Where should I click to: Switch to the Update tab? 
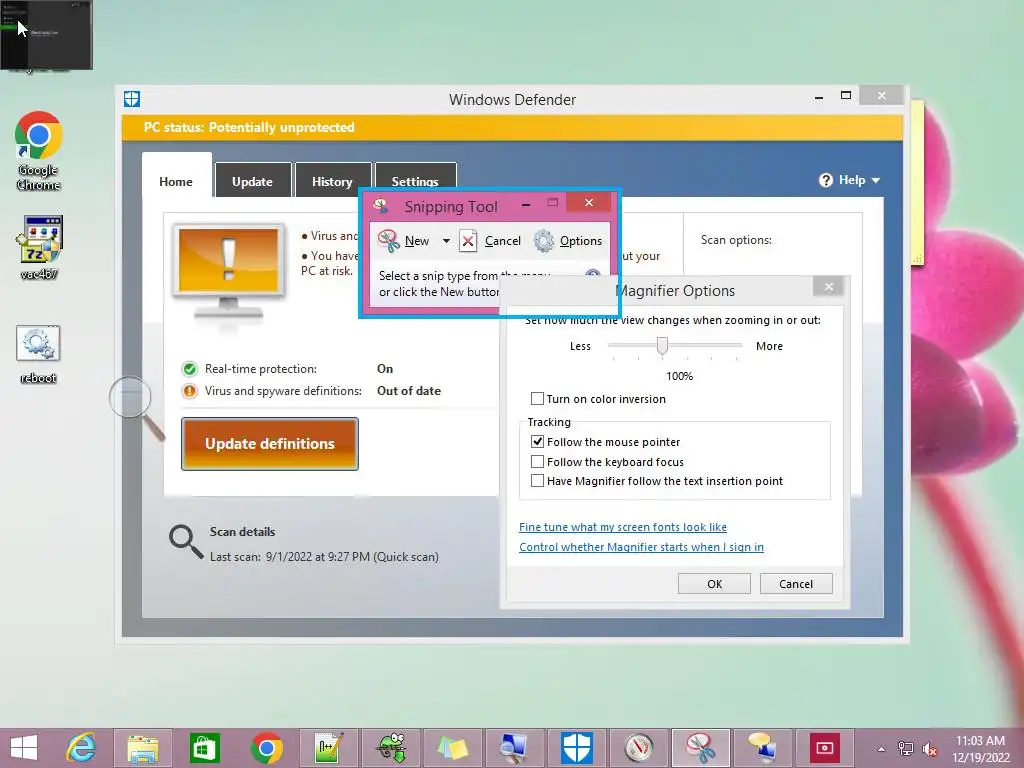[x=253, y=182]
